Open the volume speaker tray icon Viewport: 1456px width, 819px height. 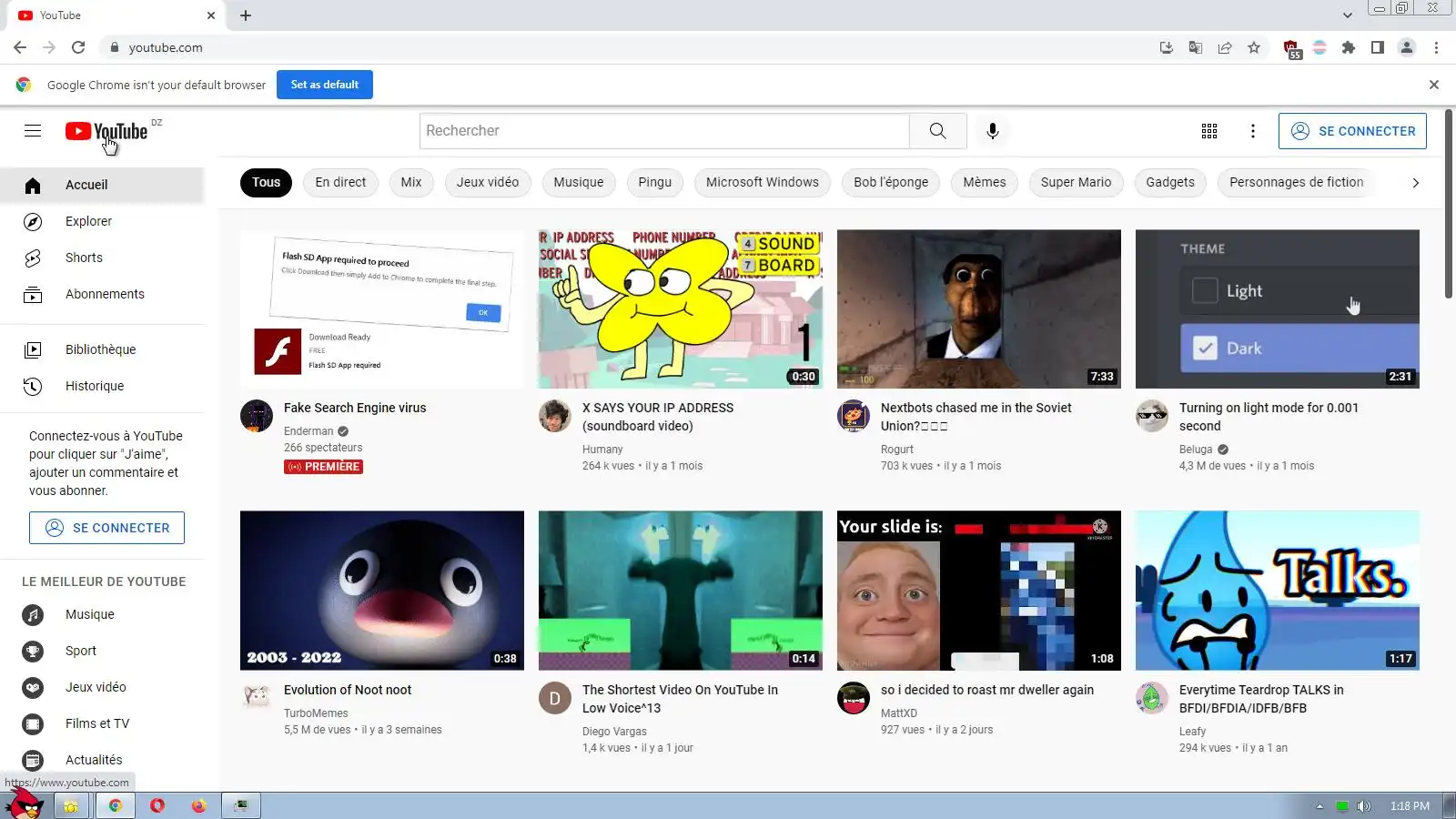coord(1364,806)
